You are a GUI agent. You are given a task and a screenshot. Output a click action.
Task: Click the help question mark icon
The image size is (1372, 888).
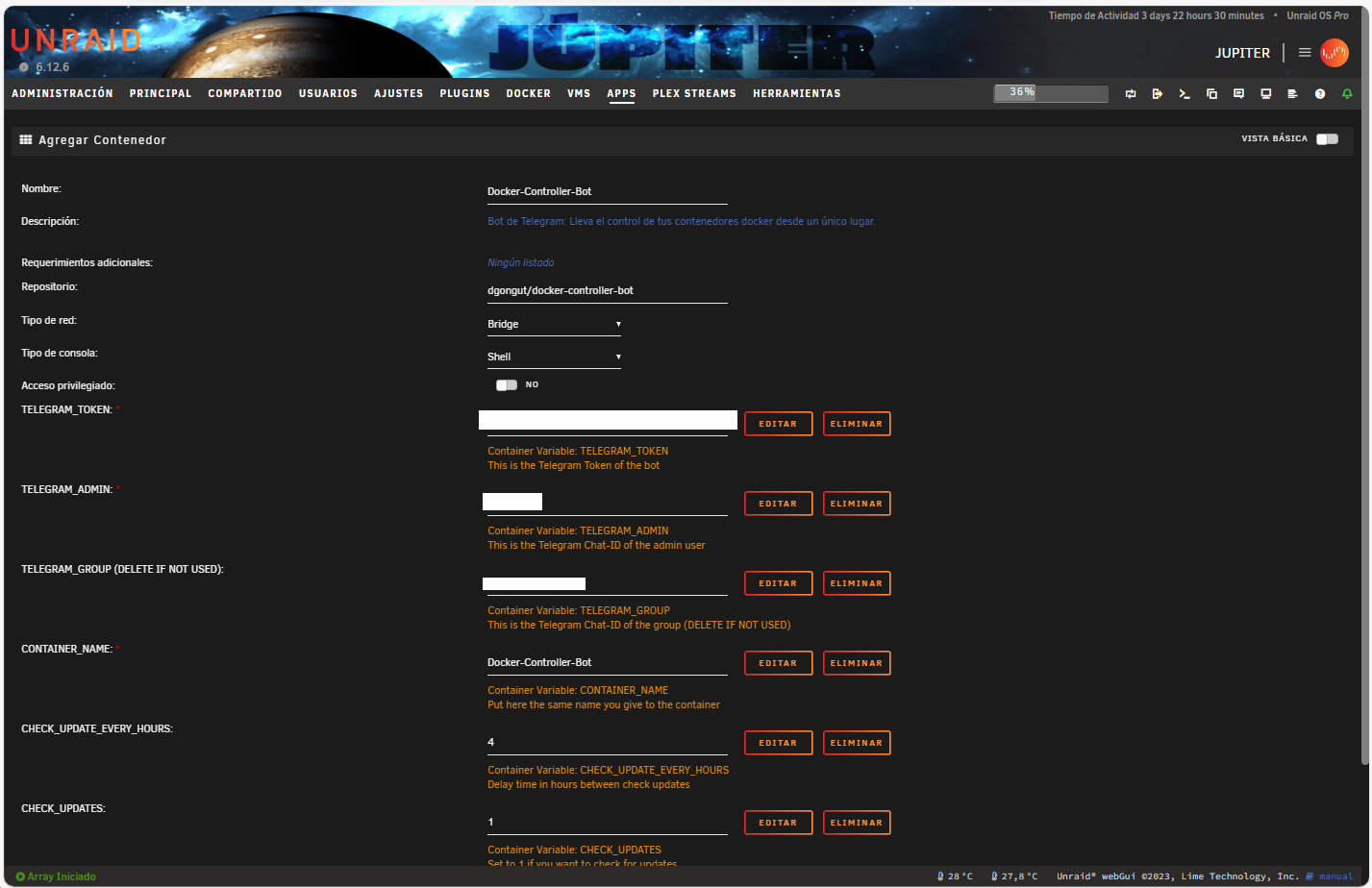coord(1320,93)
